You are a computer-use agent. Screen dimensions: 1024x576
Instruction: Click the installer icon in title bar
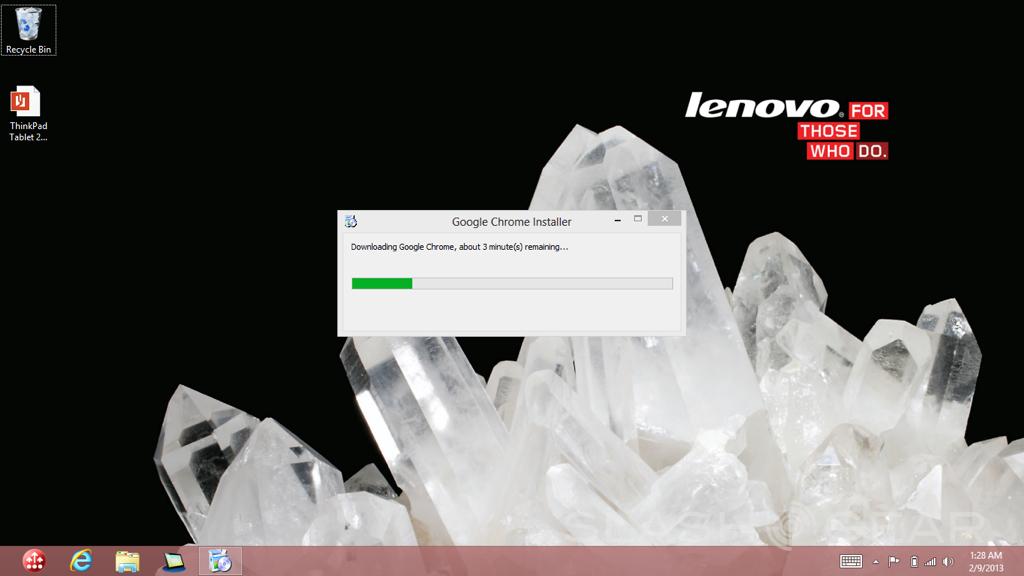350,221
